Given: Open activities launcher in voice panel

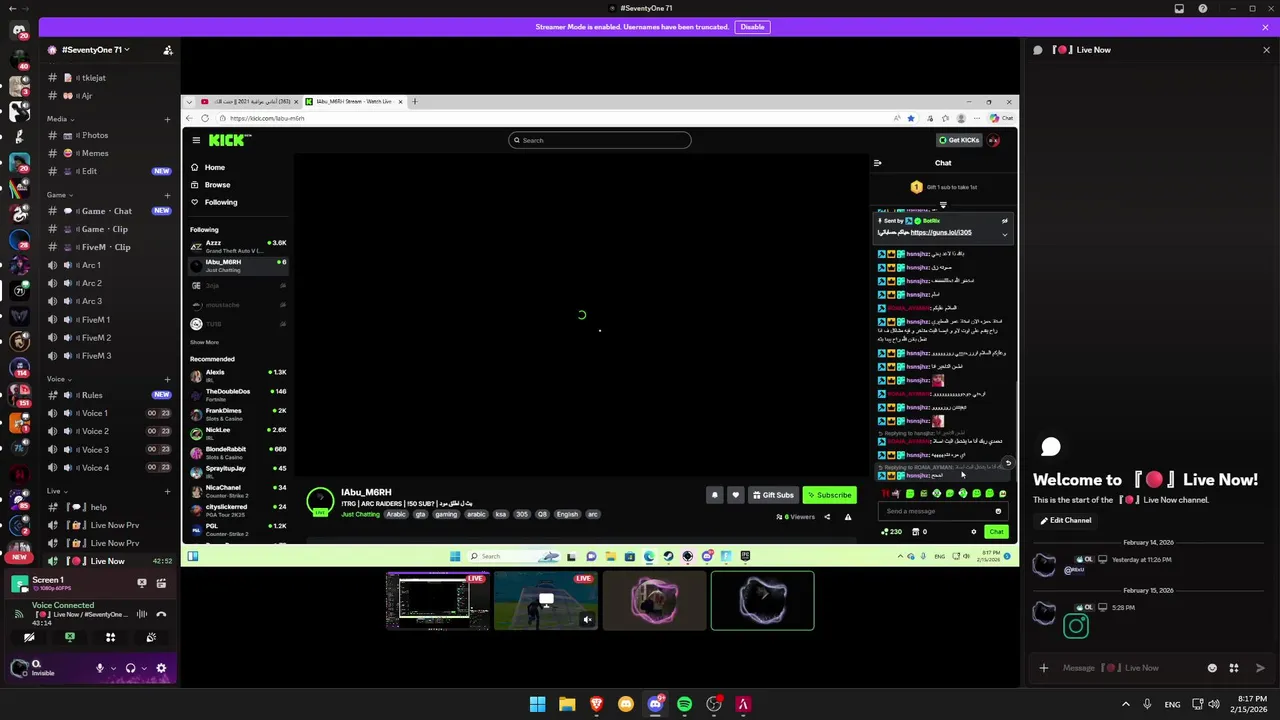Looking at the screenshot, I should (110, 637).
